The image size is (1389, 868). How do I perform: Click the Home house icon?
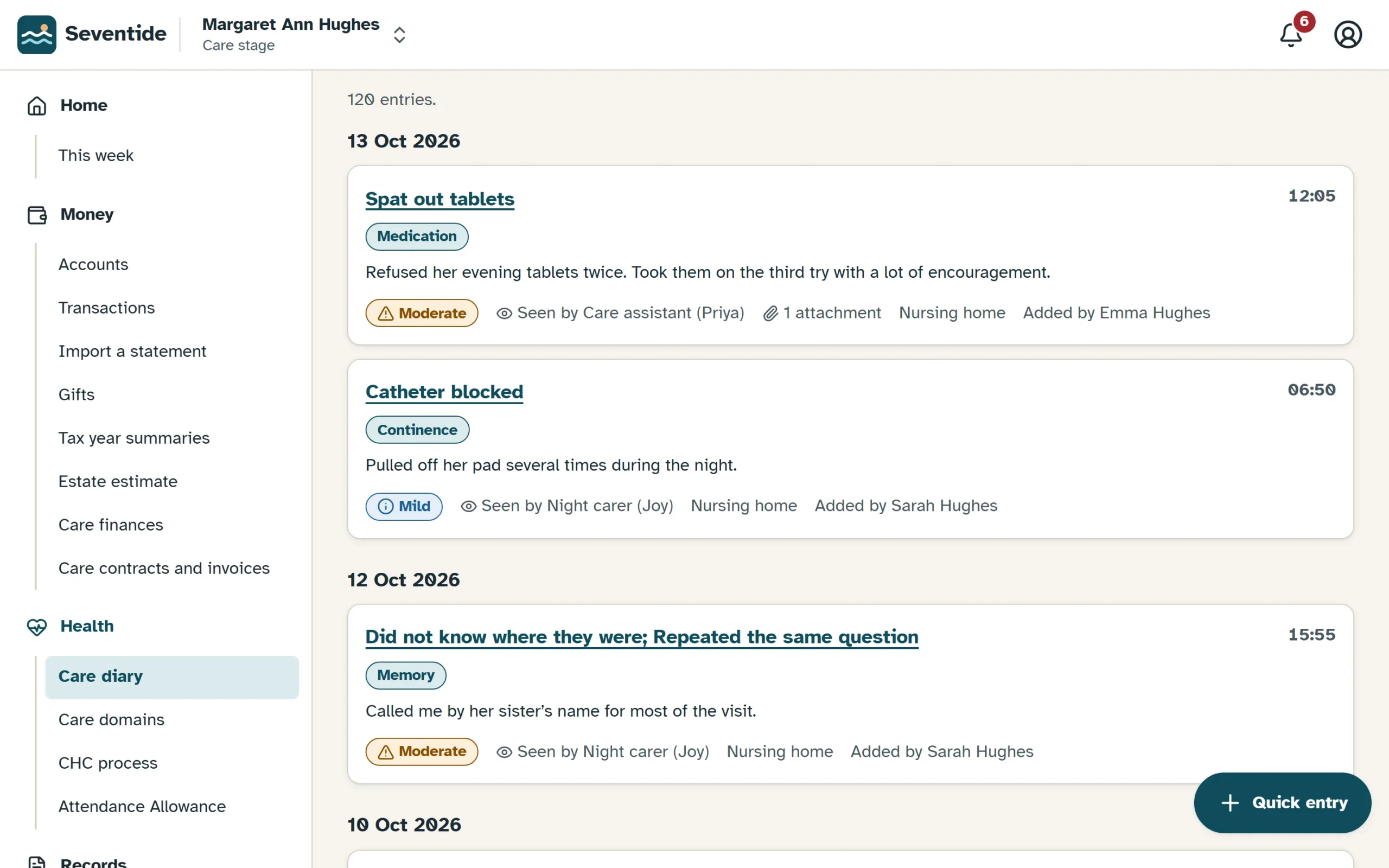click(37, 106)
